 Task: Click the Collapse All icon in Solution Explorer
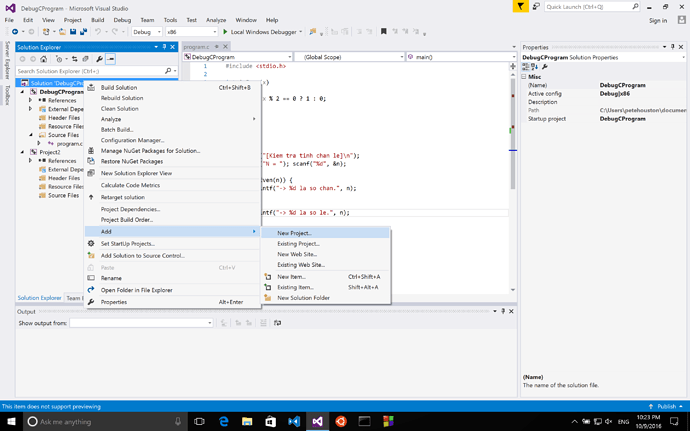pyautogui.click(x=85, y=59)
